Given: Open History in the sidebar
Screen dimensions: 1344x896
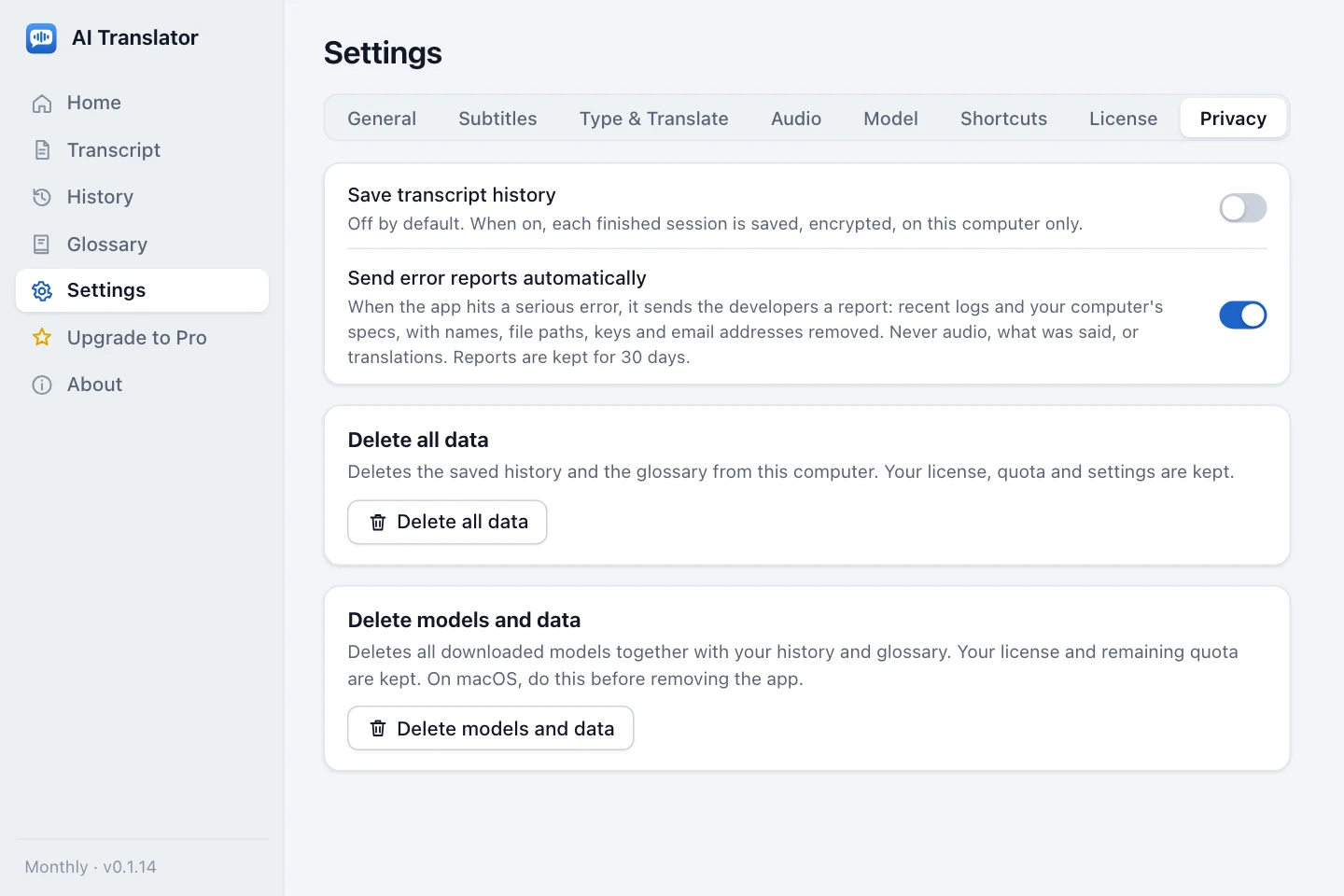Looking at the screenshot, I should [x=142, y=197].
